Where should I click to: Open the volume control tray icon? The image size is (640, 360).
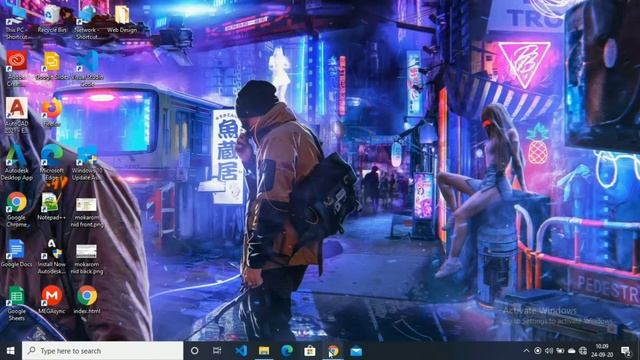tap(549, 351)
